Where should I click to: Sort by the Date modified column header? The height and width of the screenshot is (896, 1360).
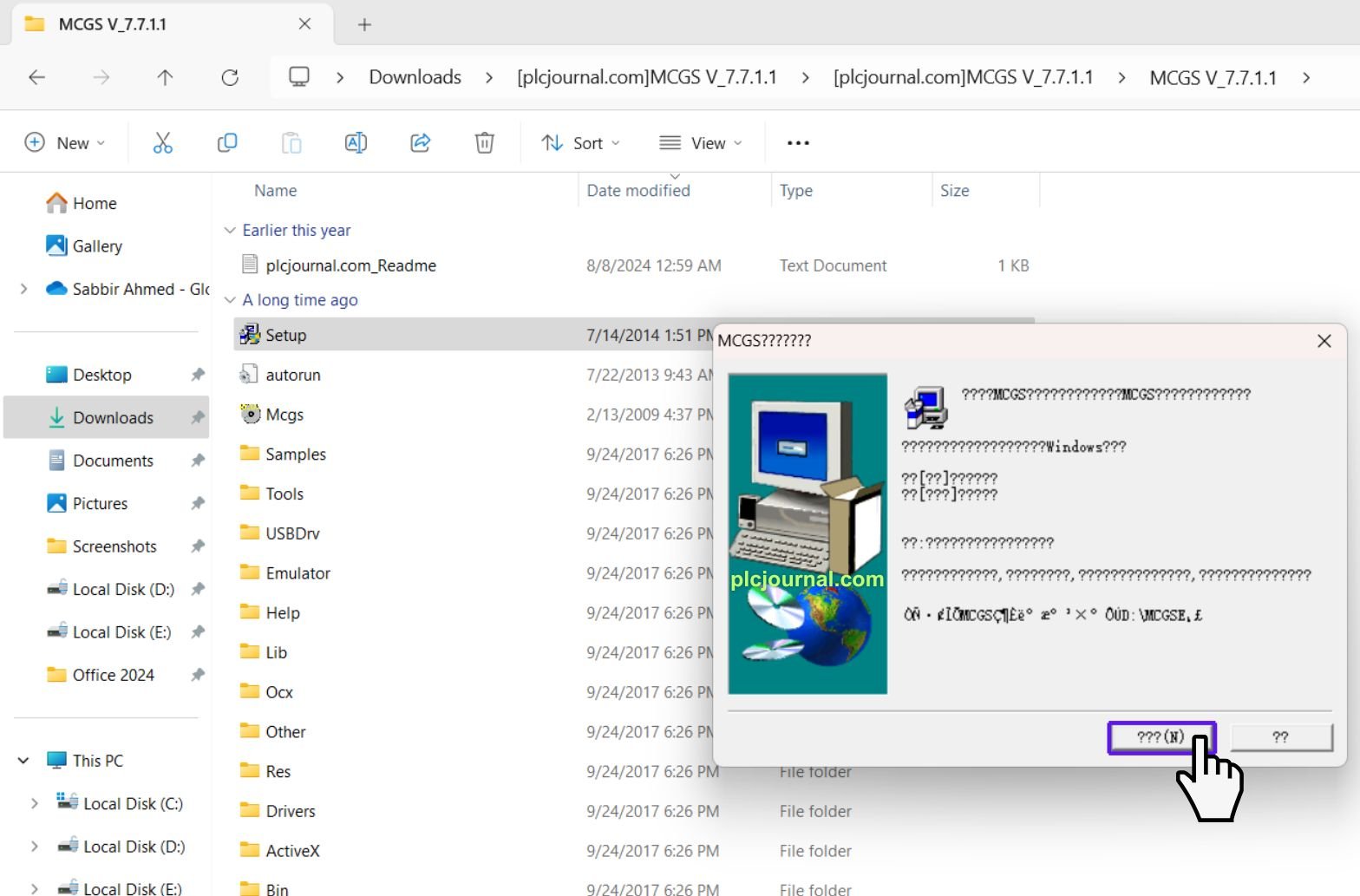coord(638,191)
